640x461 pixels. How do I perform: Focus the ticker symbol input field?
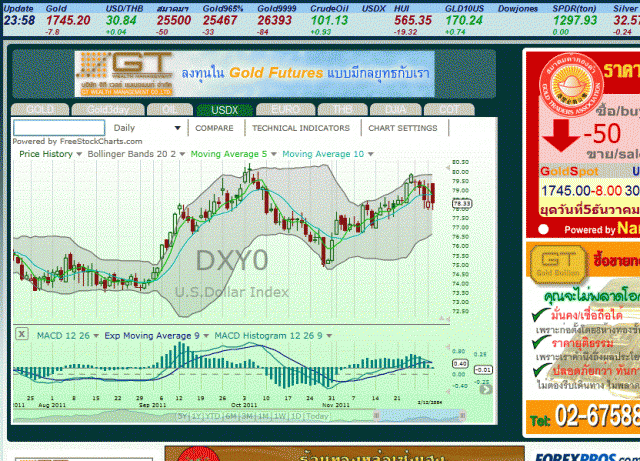(59, 128)
